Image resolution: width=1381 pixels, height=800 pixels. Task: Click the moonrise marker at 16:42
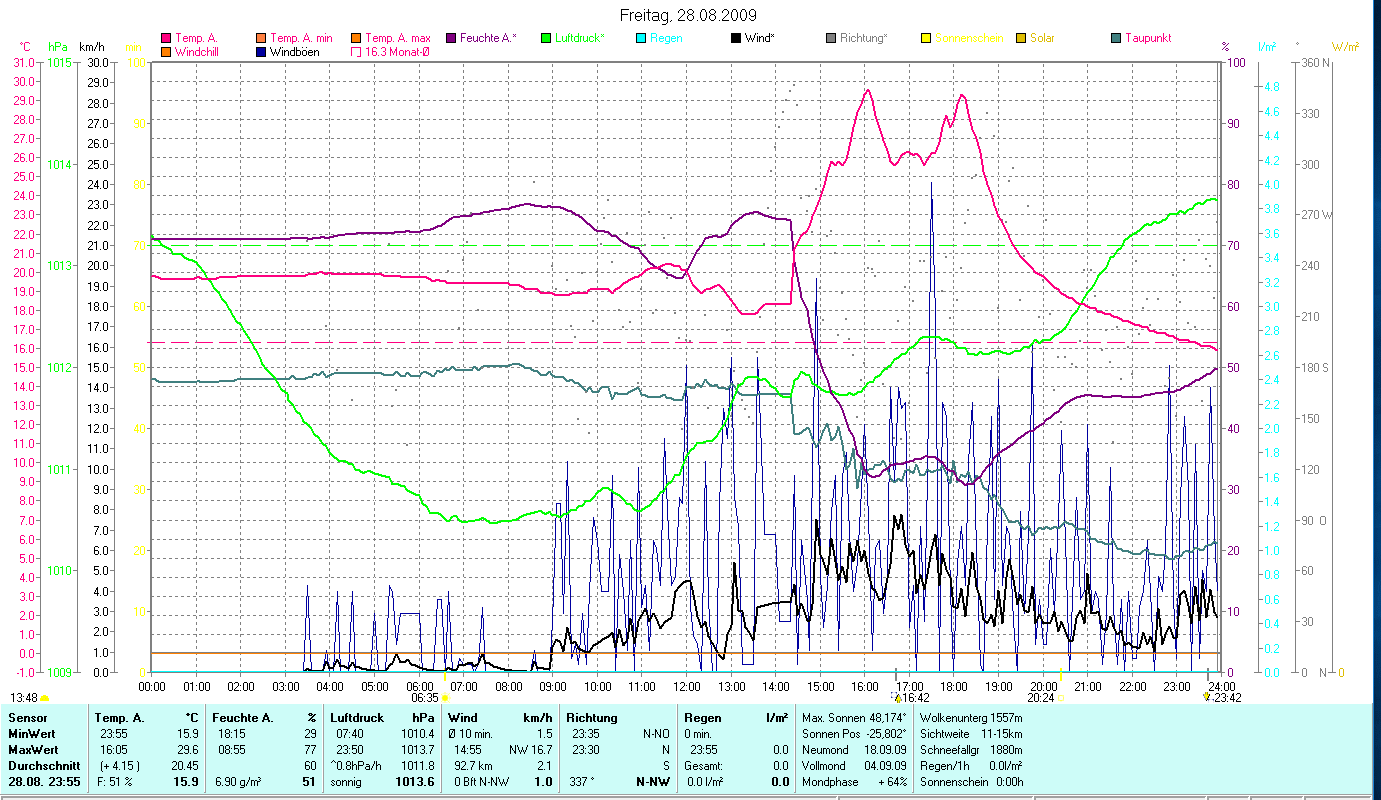(x=897, y=698)
